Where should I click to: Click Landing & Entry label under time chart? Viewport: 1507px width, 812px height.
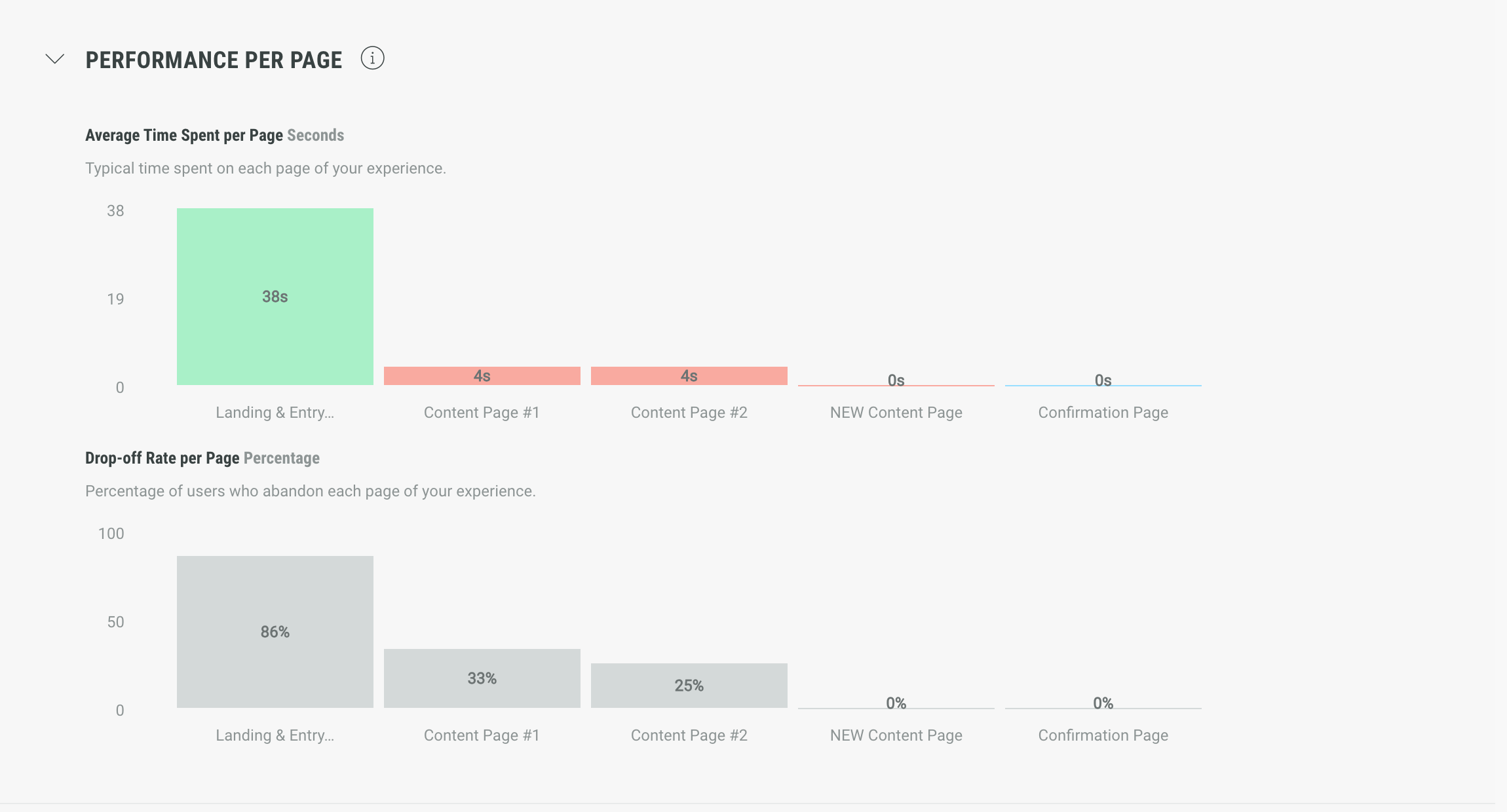pyautogui.click(x=275, y=413)
